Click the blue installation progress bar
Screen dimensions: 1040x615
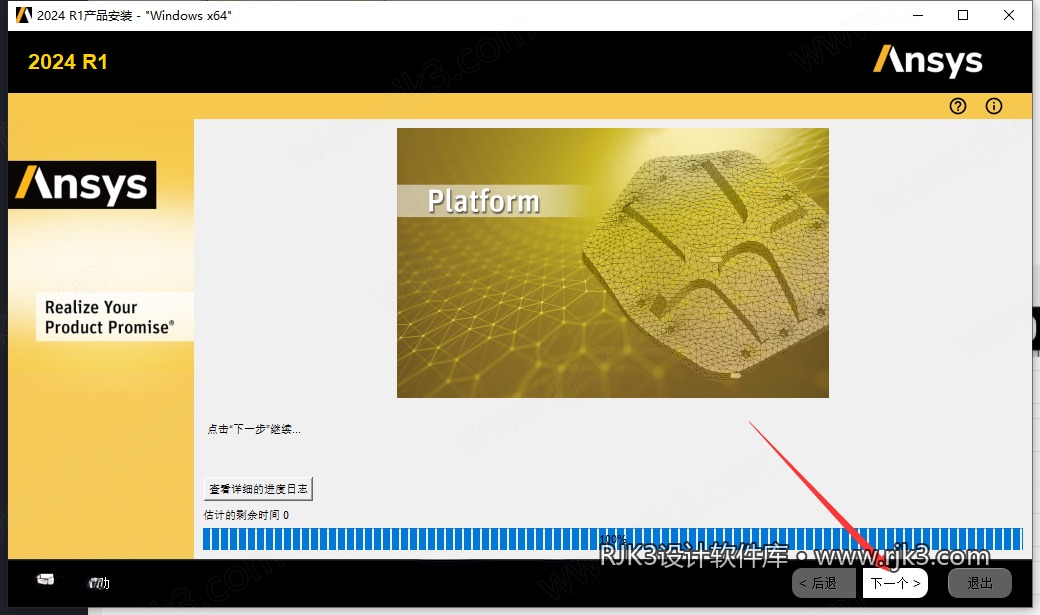pyautogui.click(x=613, y=539)
